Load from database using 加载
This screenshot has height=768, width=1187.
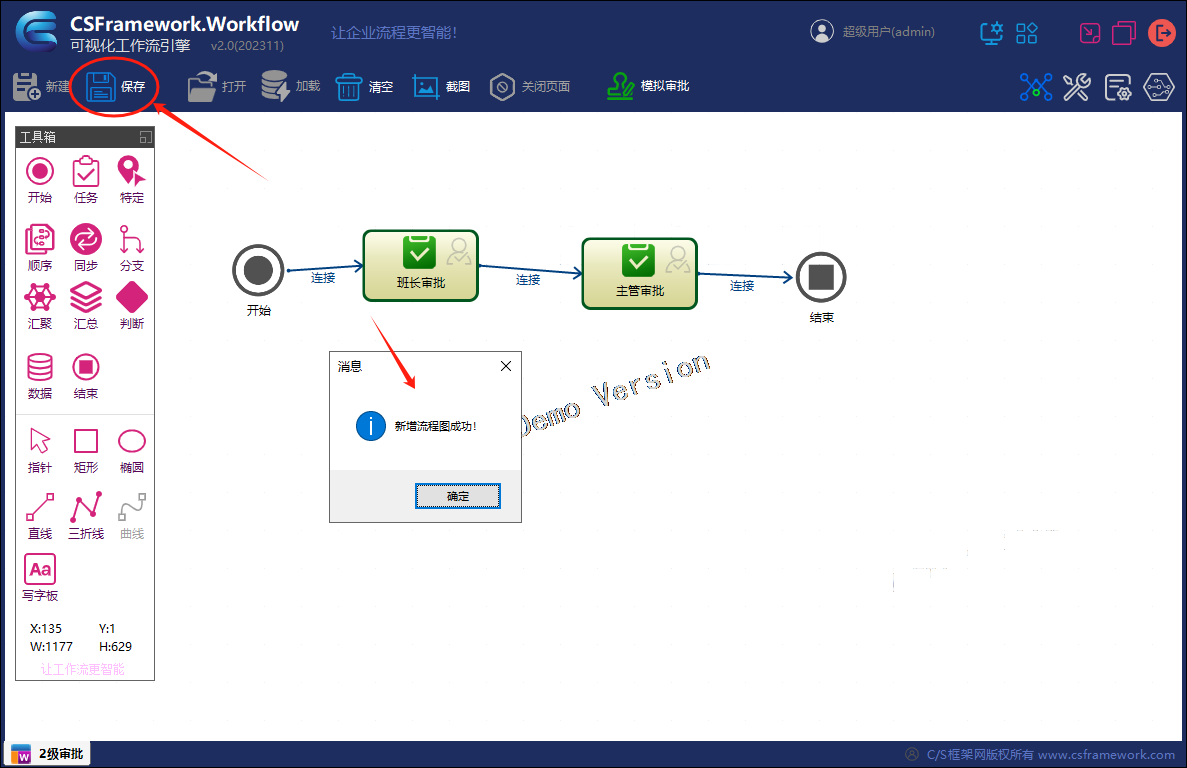pyautogui.click(x=291, y=86)
